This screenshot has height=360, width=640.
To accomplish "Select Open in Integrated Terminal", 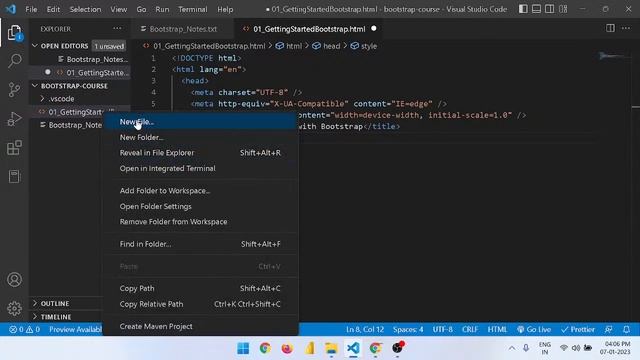I will [200, 168].
